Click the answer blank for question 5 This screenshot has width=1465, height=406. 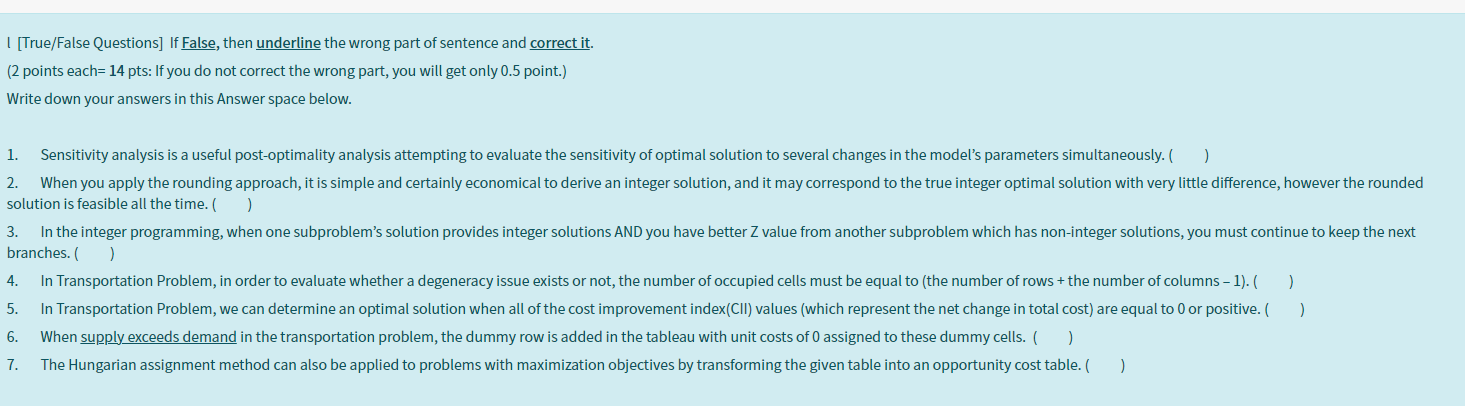point(1286,309)
